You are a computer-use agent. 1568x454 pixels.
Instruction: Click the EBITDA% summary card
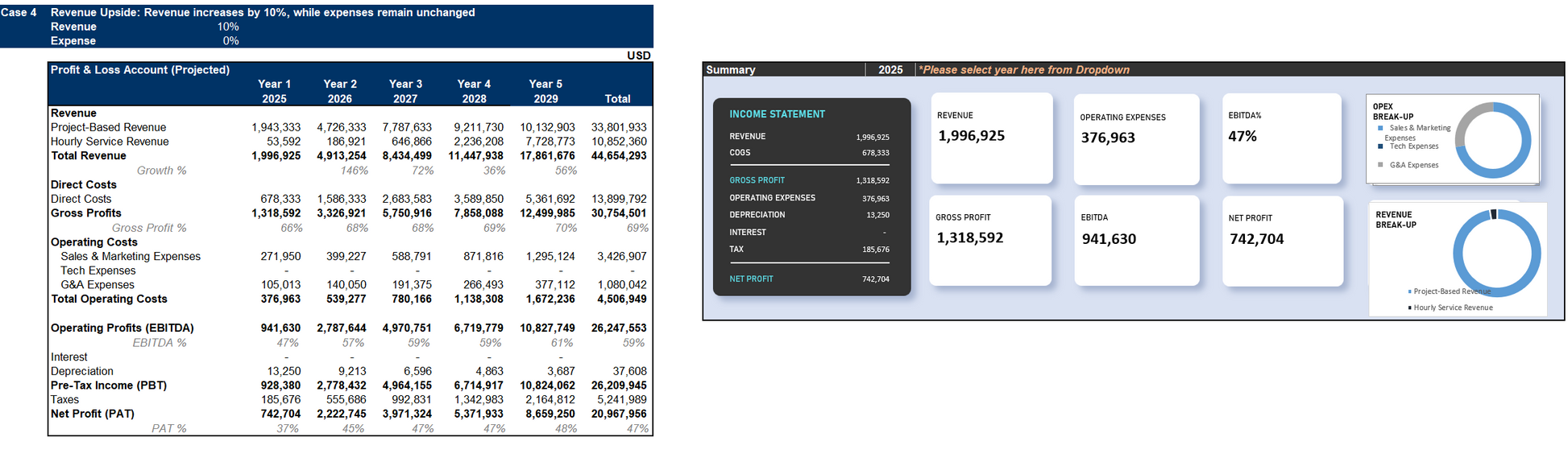point(1281,138)
